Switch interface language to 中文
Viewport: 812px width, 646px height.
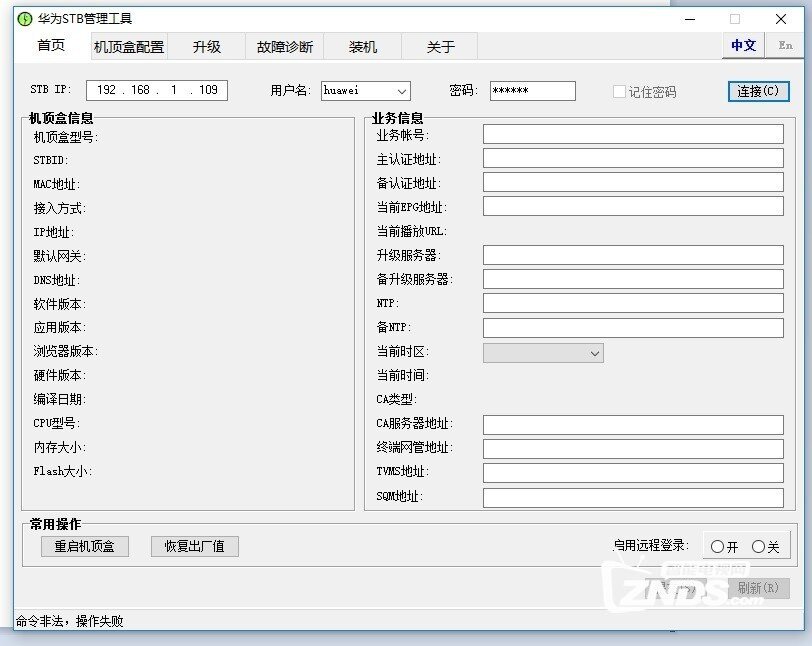tap(743, 46)
